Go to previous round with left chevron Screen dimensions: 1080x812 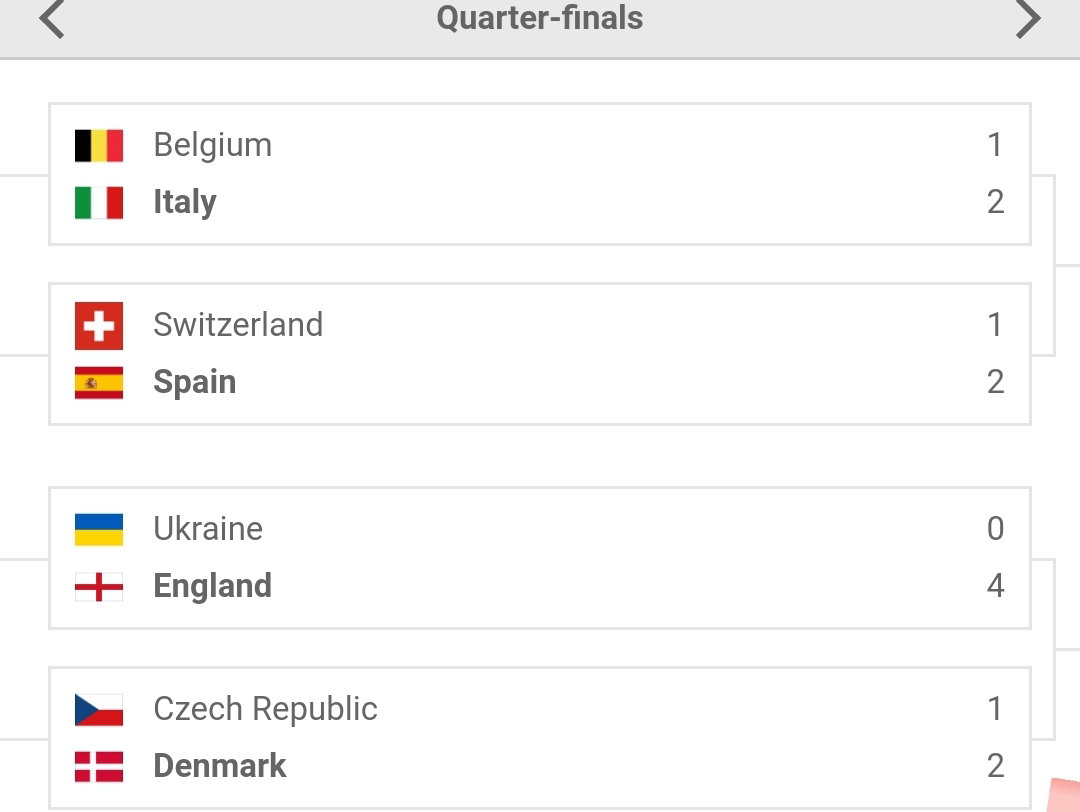point(52,19)
